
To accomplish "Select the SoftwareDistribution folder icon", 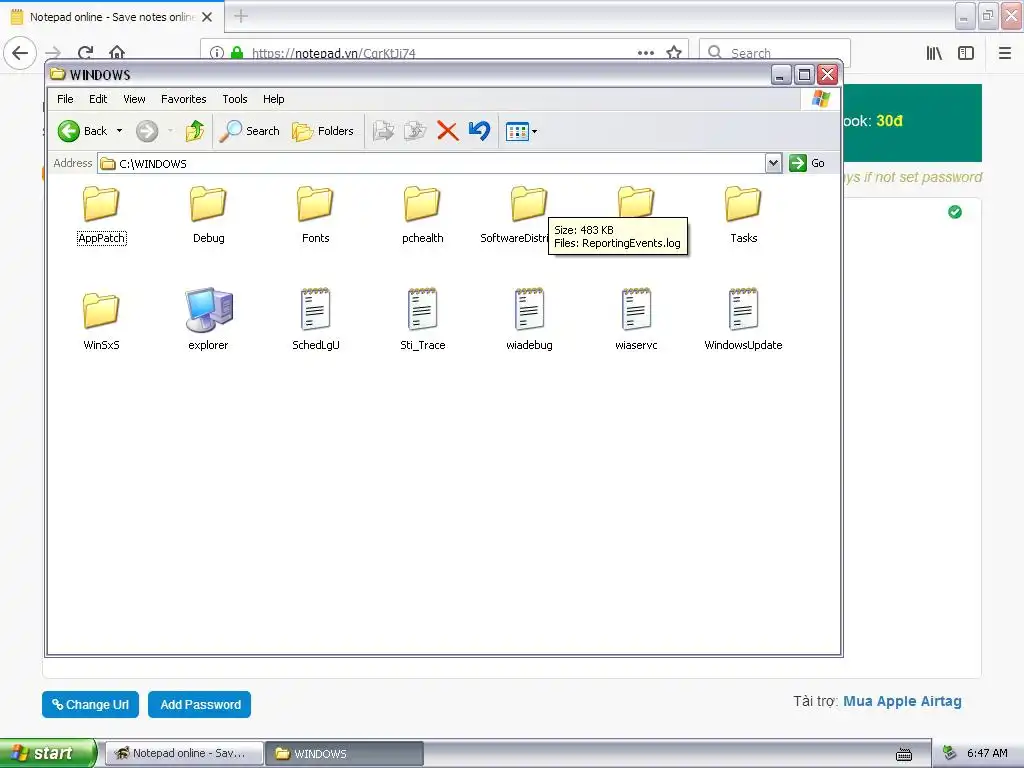I will [x=529, y=203].
